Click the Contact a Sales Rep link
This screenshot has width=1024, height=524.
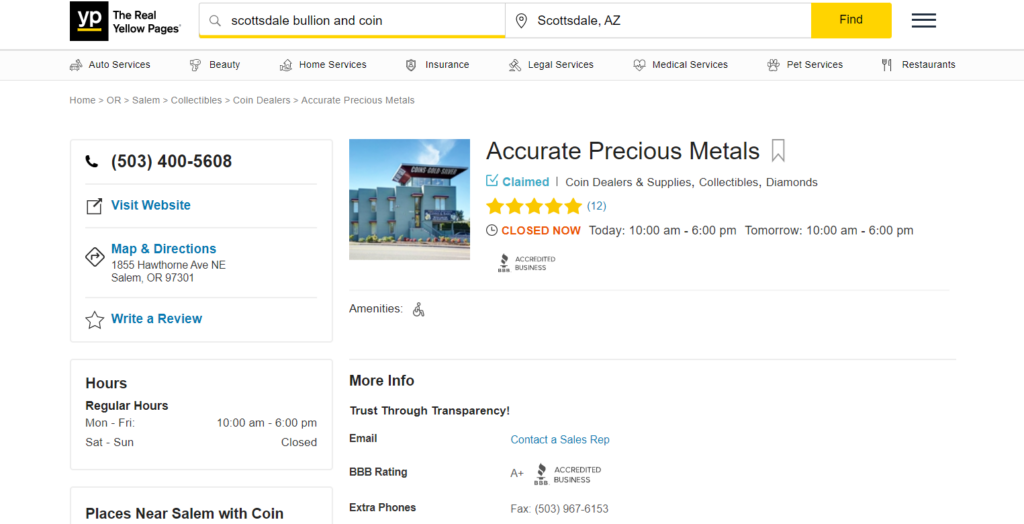tap(559, 440)
